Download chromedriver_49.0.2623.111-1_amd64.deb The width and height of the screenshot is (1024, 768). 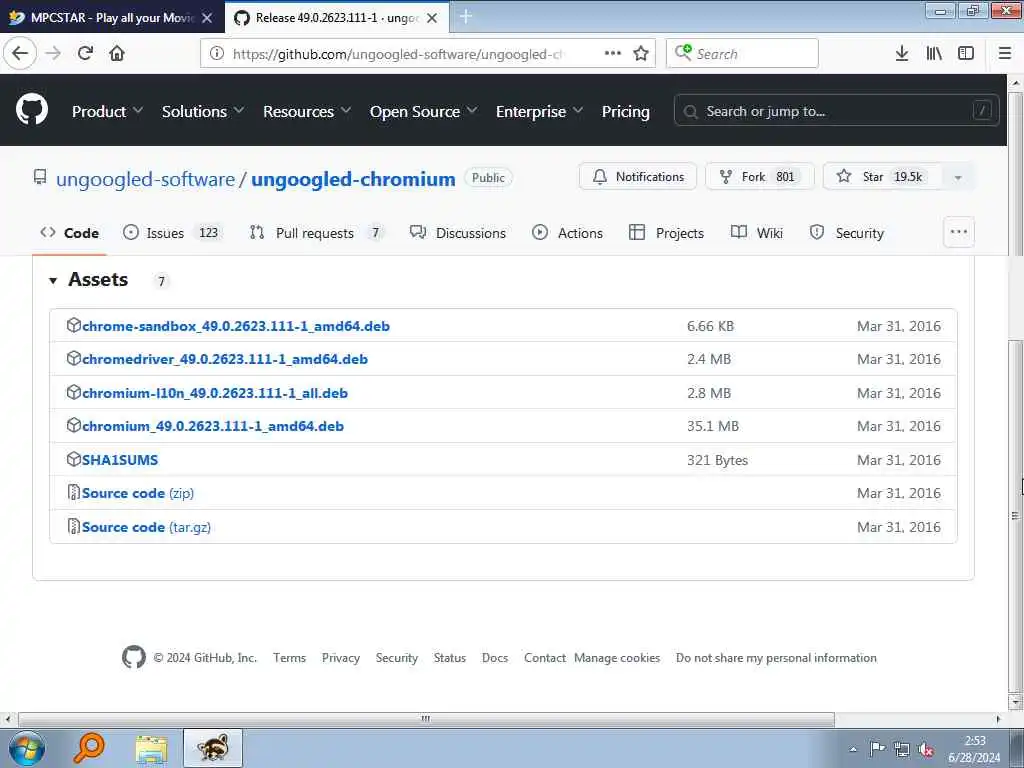(x=225, y=359)
